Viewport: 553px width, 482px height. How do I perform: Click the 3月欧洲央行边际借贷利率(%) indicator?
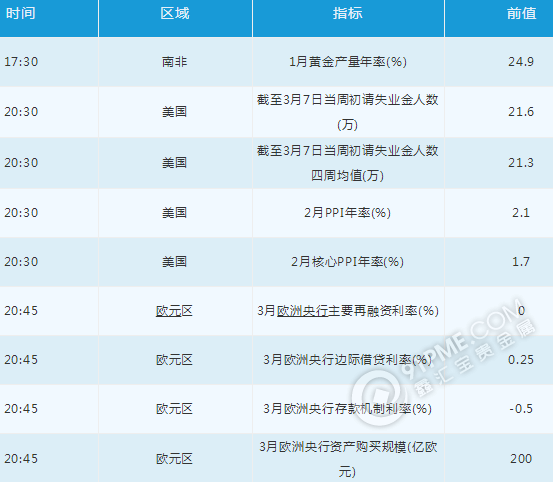click(347, 360)
